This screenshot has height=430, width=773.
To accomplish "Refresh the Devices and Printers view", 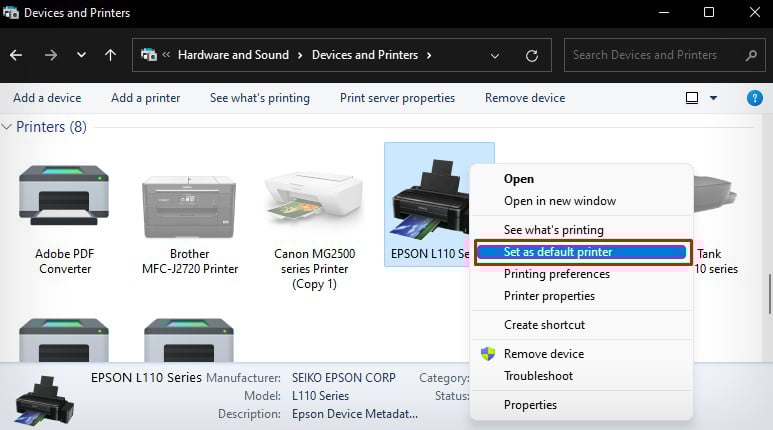I will point(532,55).
